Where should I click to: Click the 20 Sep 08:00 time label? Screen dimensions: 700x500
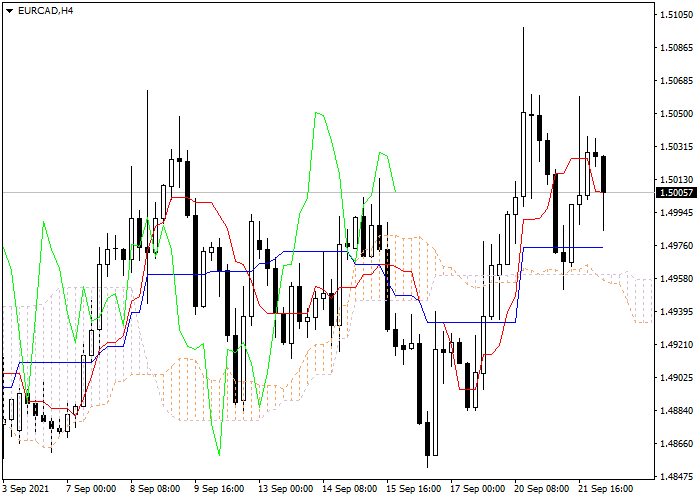coord(542,489)
